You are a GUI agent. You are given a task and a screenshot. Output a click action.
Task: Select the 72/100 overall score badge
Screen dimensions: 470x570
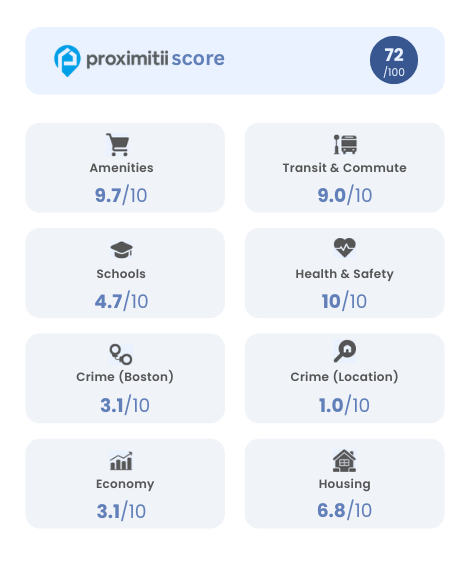click(x=394, y=60)
